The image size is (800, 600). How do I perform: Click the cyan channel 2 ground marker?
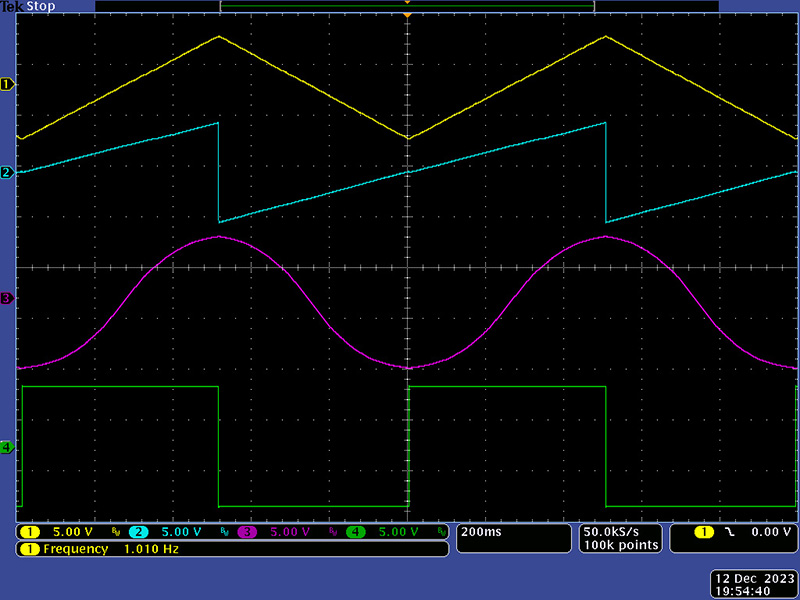[7, 173]
